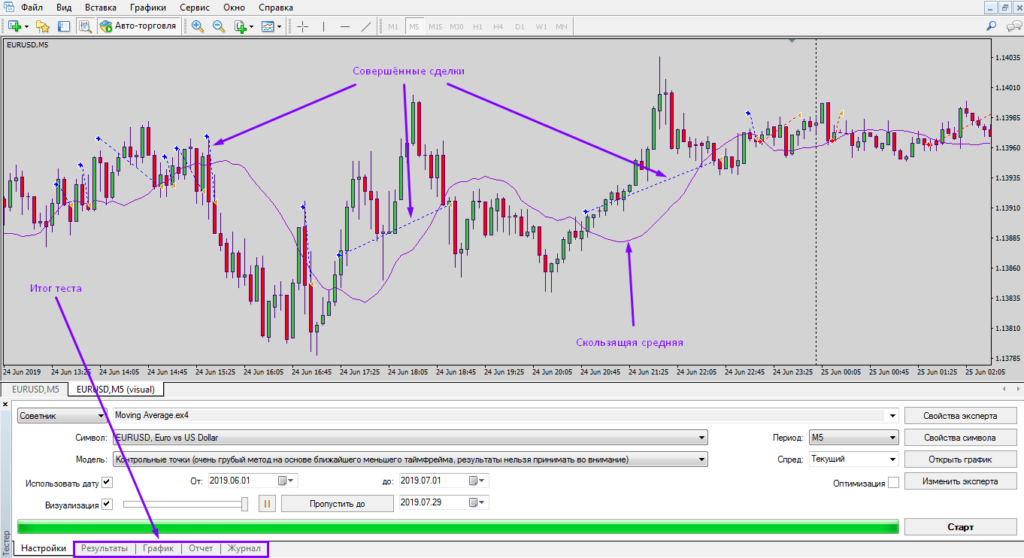Viewport: 1024px width, 558px height.
Task: Open the new chart dropdown arrow
Action: (x=26, y=27)
